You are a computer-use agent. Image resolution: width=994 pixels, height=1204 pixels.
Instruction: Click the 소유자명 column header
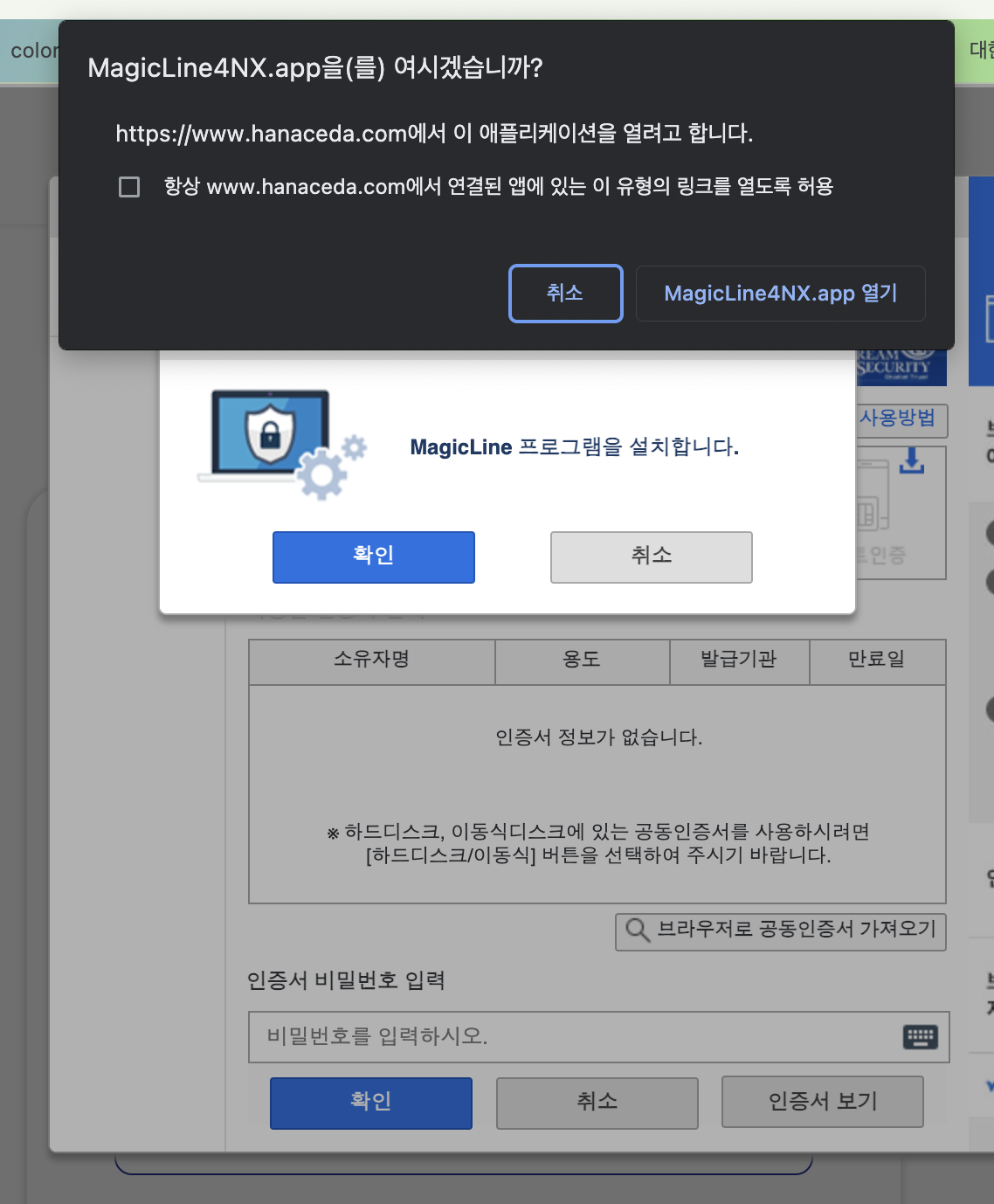pyautogui.click(x=371, y=660)
